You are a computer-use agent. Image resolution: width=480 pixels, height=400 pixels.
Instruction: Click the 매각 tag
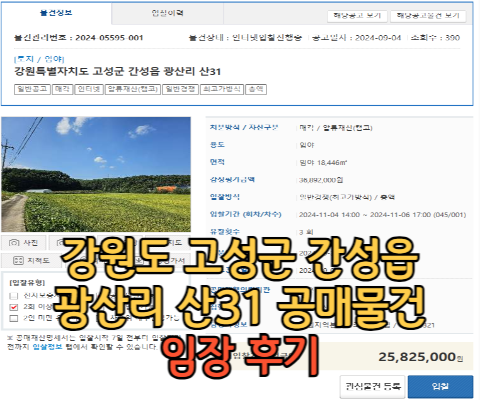[x=63, y=89]
